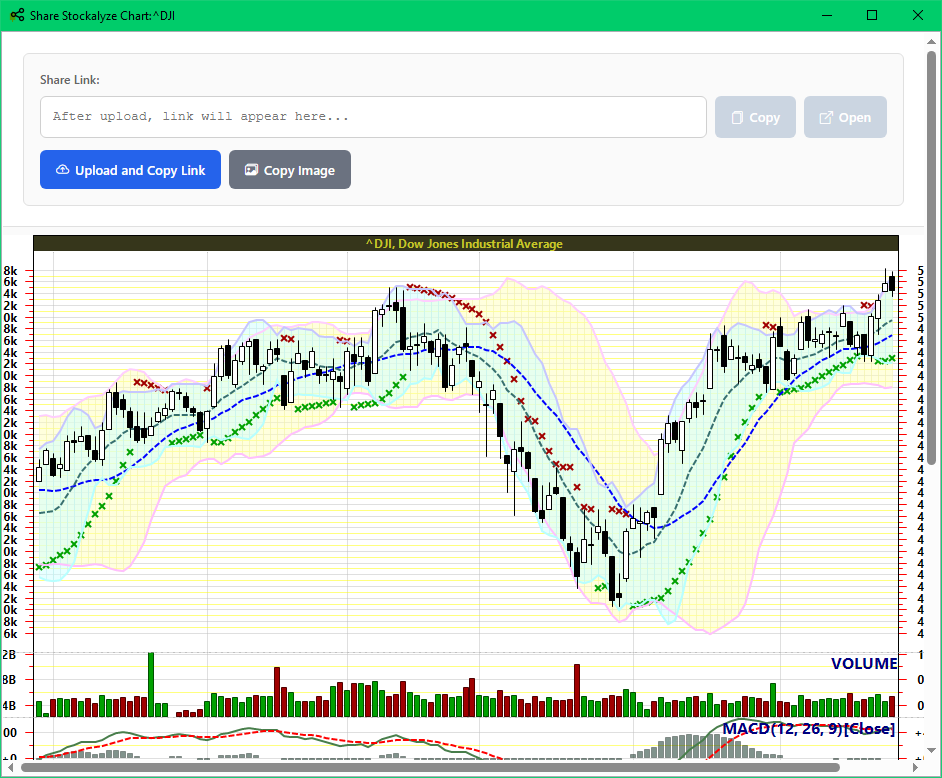Click the tallest green volume bar

click(151, 684)
